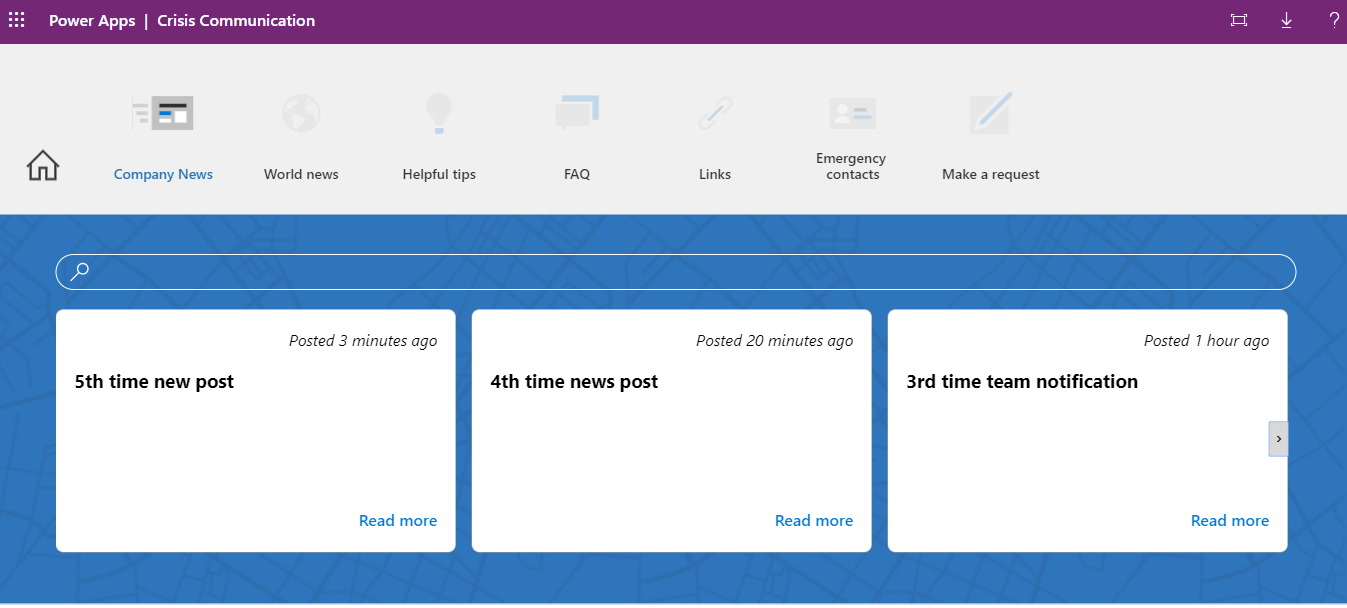Image resolution: width=1347 pixels, height=608 pixels.
Task: Show next news cards with right chevron
Action: click(1278, 439)
